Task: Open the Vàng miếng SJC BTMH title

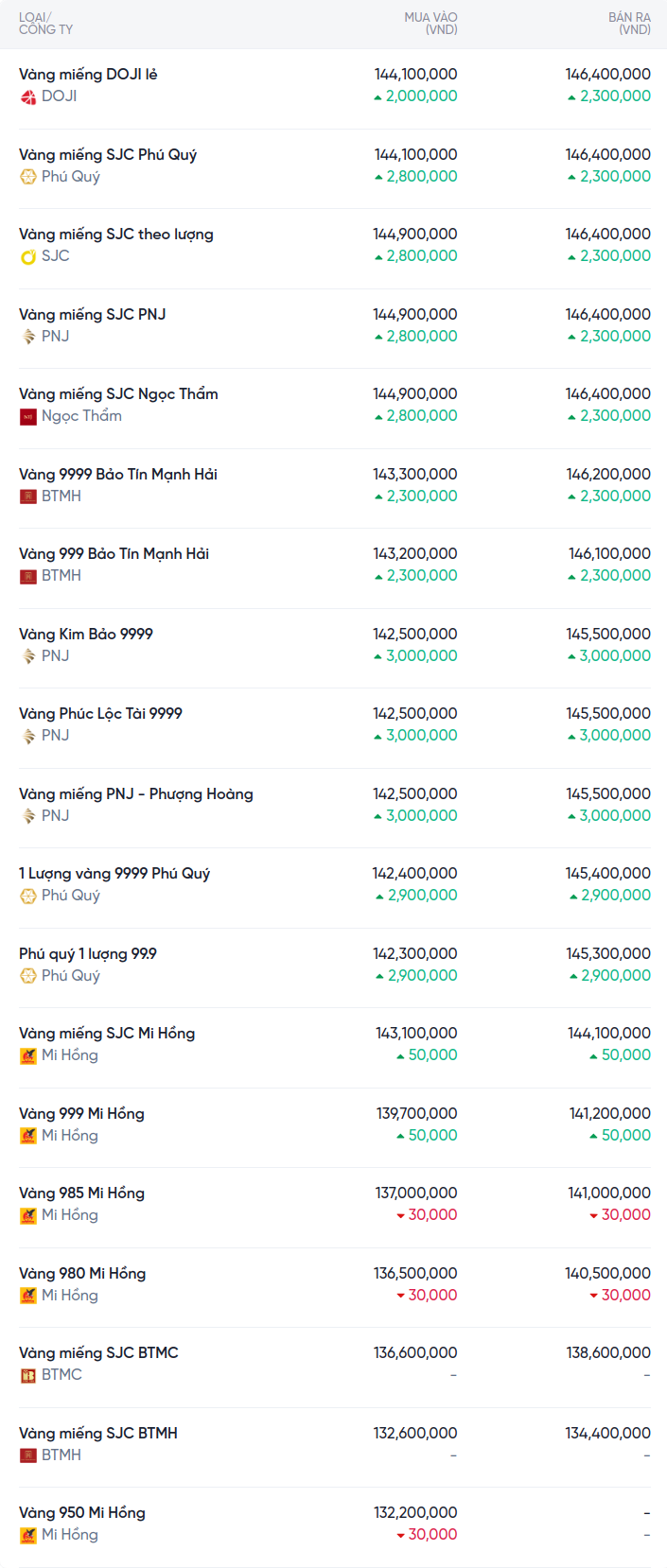Action: (x=98, y=1434)
